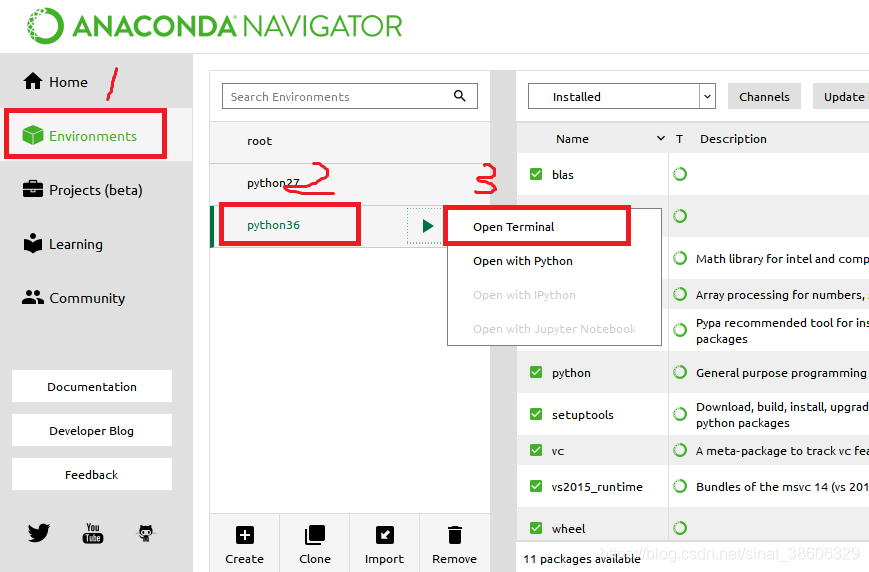This screenshot has height=572, width=869.
Task: Create a new environment
Action: click(x=244, y=544)
